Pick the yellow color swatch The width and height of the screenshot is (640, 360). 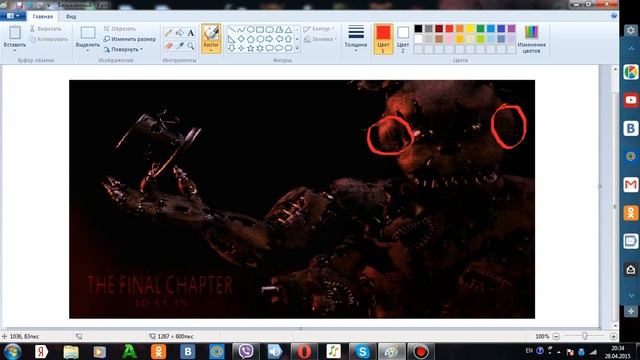[x=470, y=29]
